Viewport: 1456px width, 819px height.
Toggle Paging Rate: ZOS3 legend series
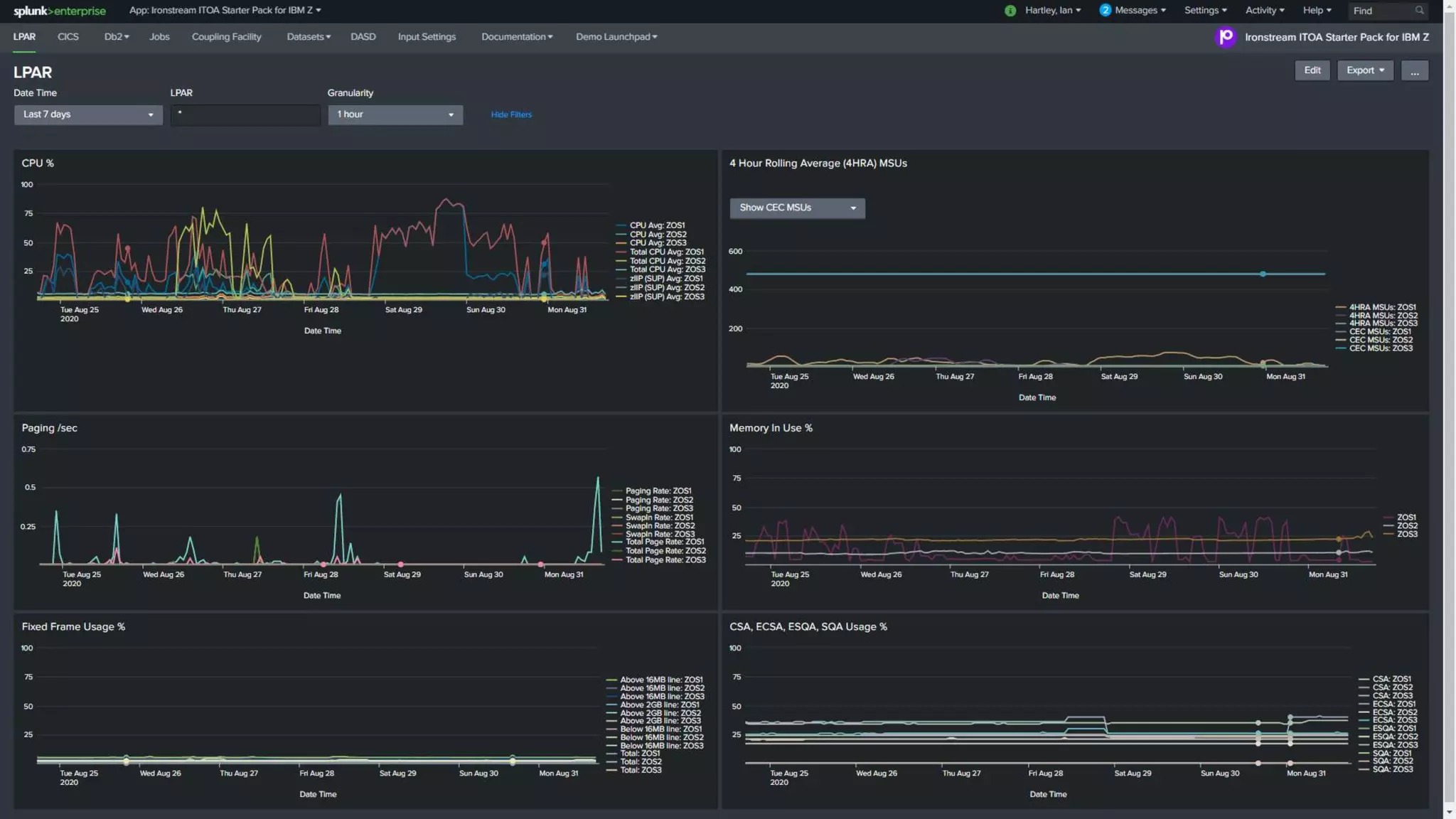click(658, 508)
